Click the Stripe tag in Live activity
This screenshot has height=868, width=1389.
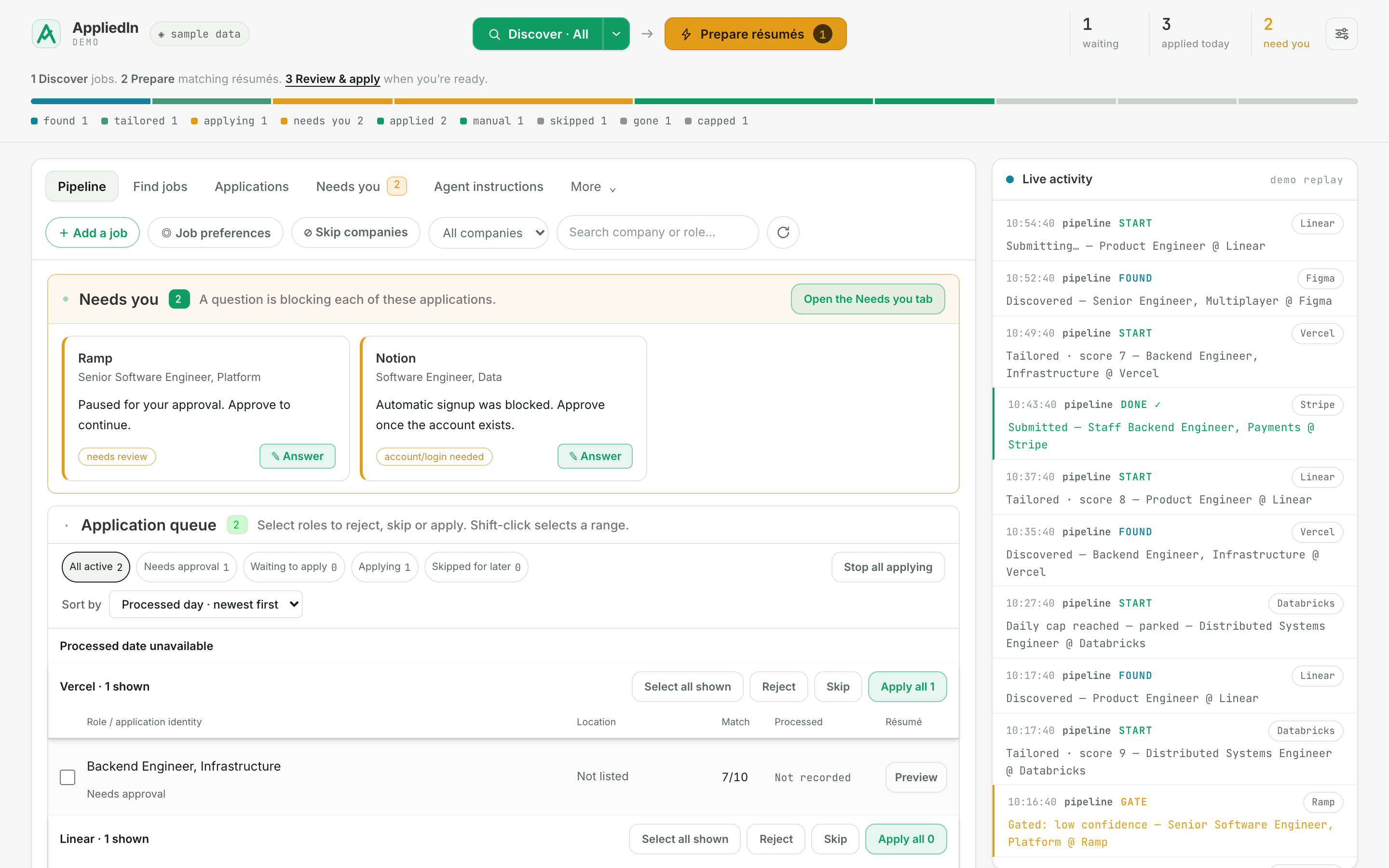(x=1317, y=405)
